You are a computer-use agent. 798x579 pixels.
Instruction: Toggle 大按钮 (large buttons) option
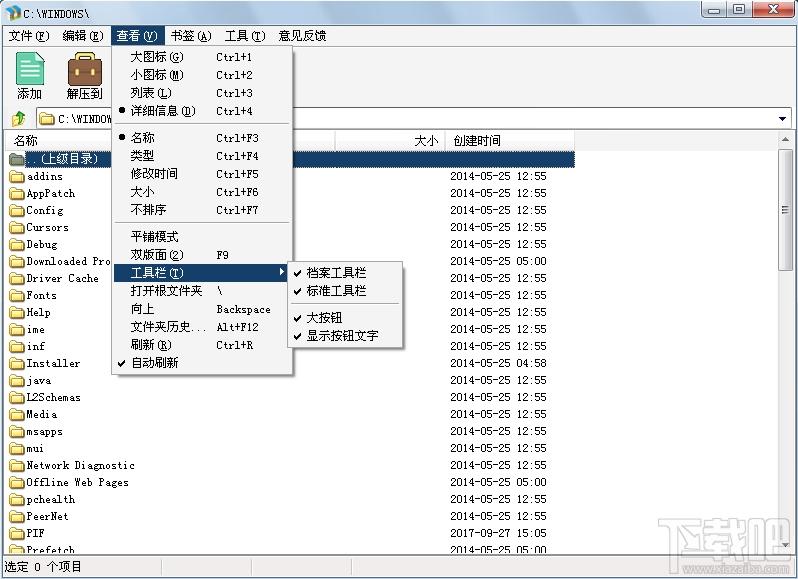(345, 318)
